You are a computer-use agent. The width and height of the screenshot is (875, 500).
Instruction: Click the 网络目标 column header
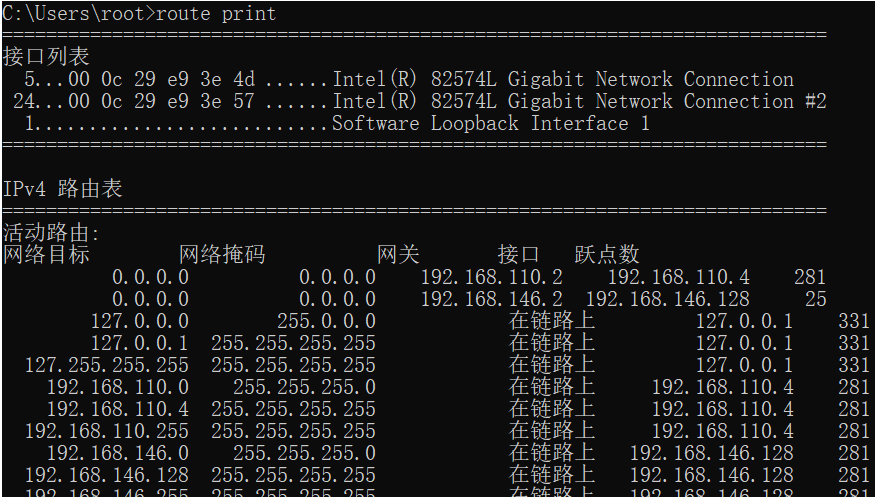coord(46,254)
